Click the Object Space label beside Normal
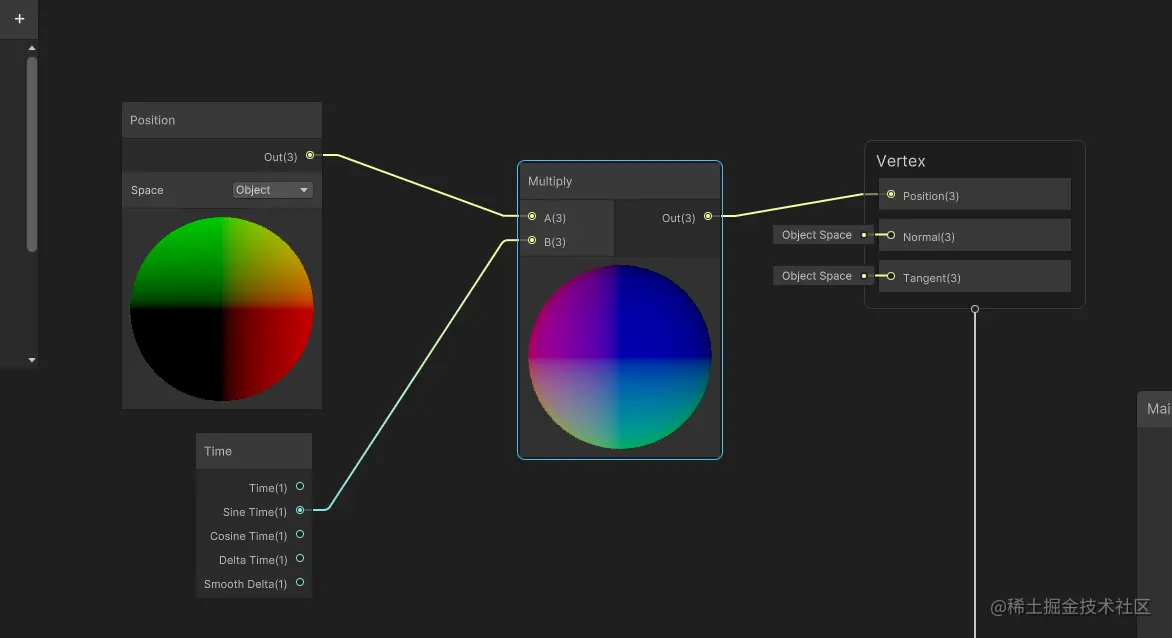The height and width of the screenshot is (638, 1172). coord(817,235)
